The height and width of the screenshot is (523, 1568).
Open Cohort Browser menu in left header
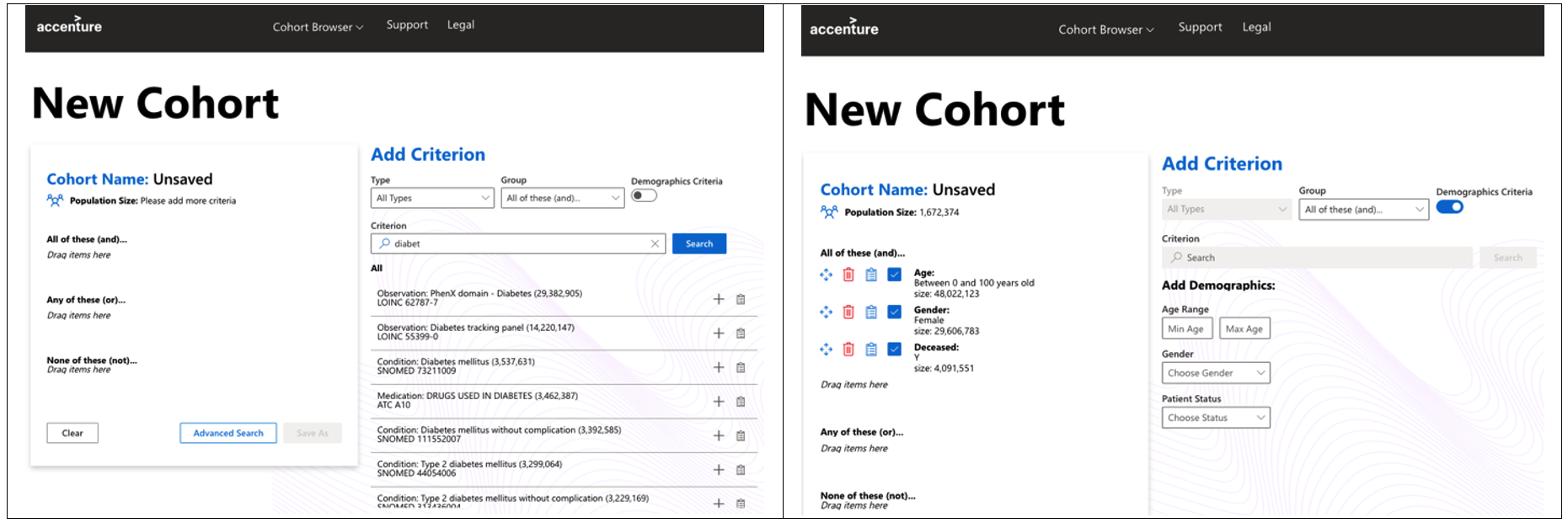pyautogui.click(x=318, y=27)
